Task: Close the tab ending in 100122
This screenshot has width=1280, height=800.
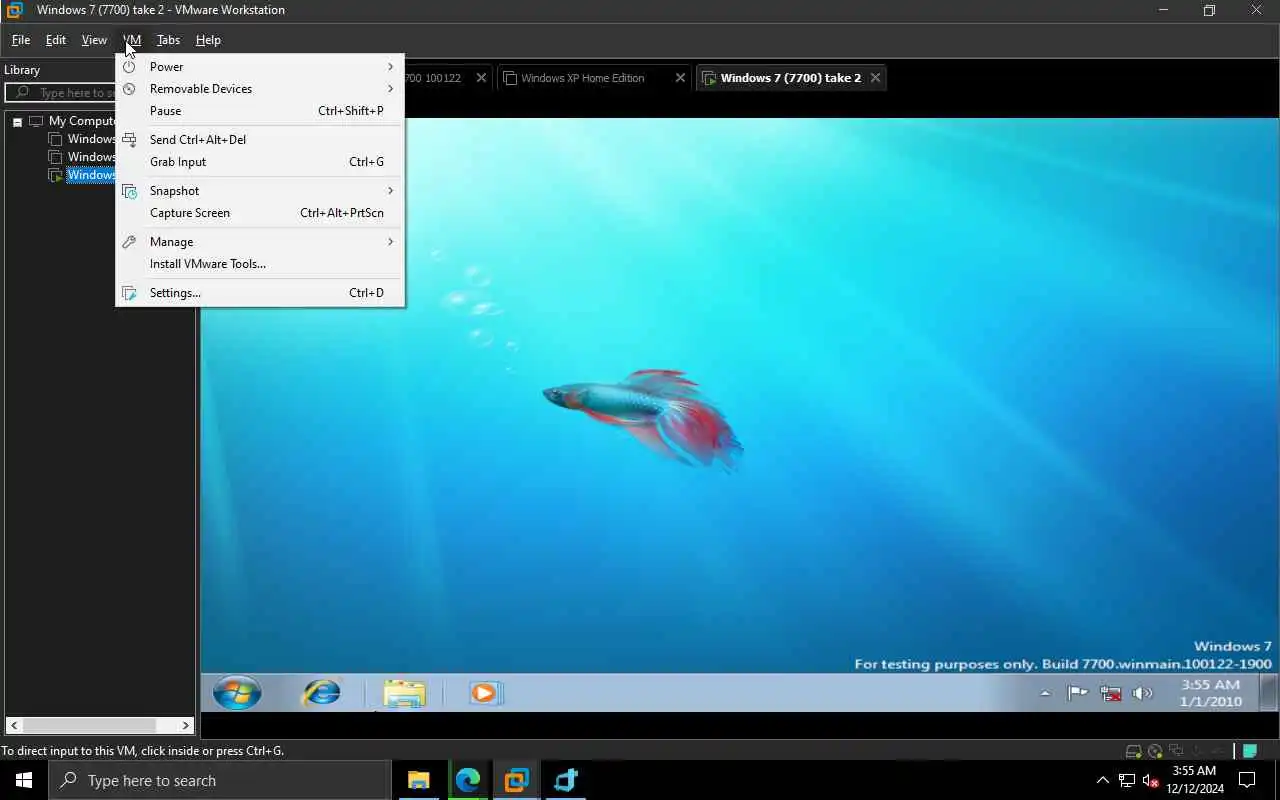Action: tap(481, 78)
